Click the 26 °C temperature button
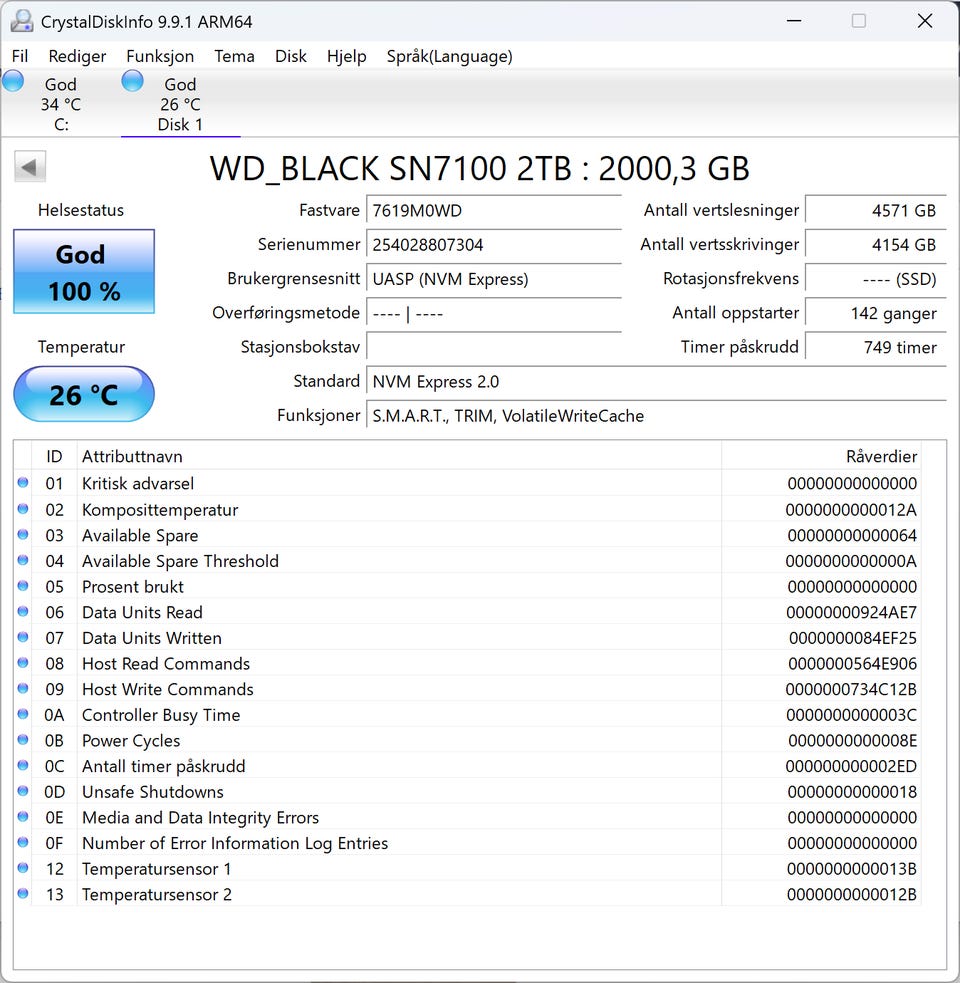Screen dimensions: 960x983 84,394
